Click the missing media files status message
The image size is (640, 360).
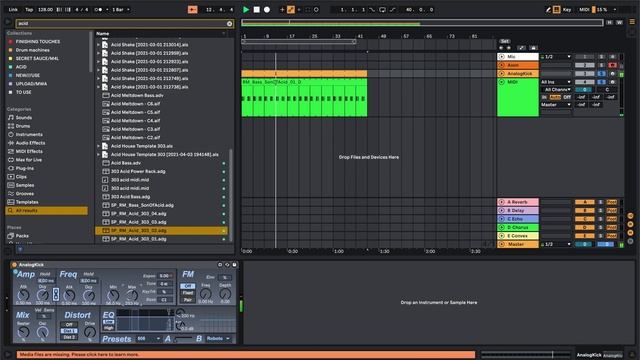246,354
